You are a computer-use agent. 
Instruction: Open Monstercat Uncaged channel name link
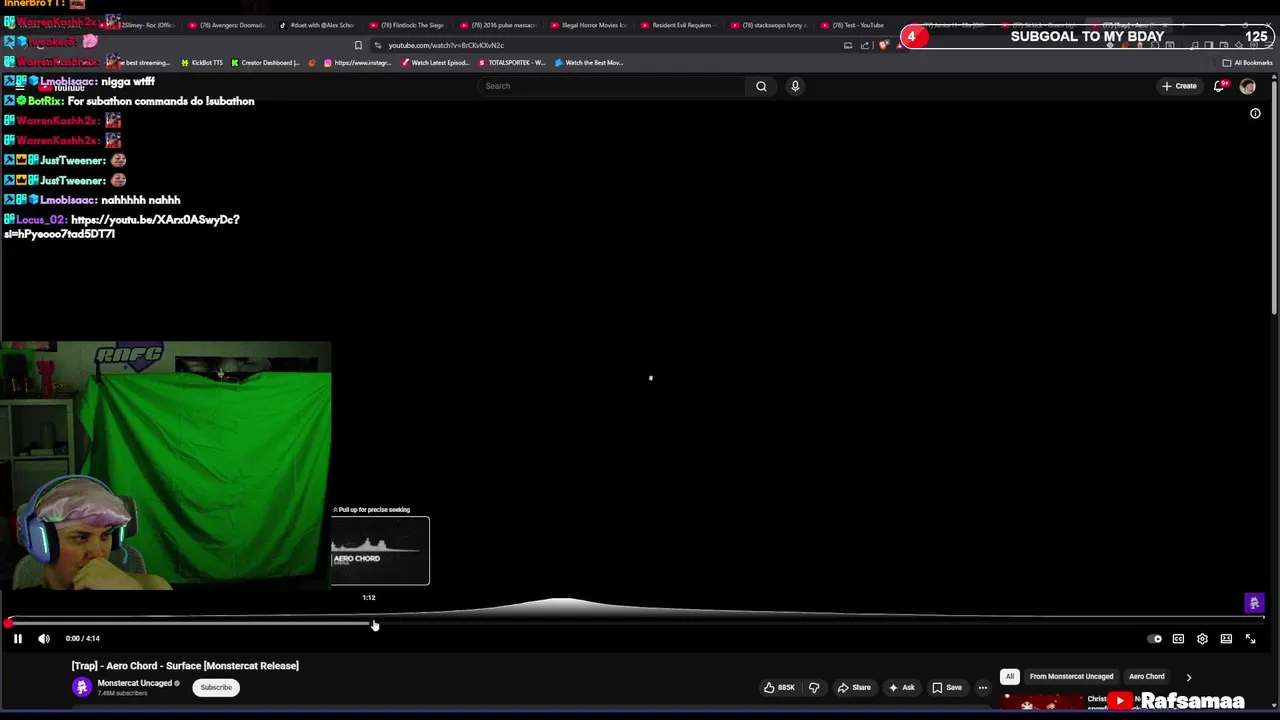click(135, 683)
